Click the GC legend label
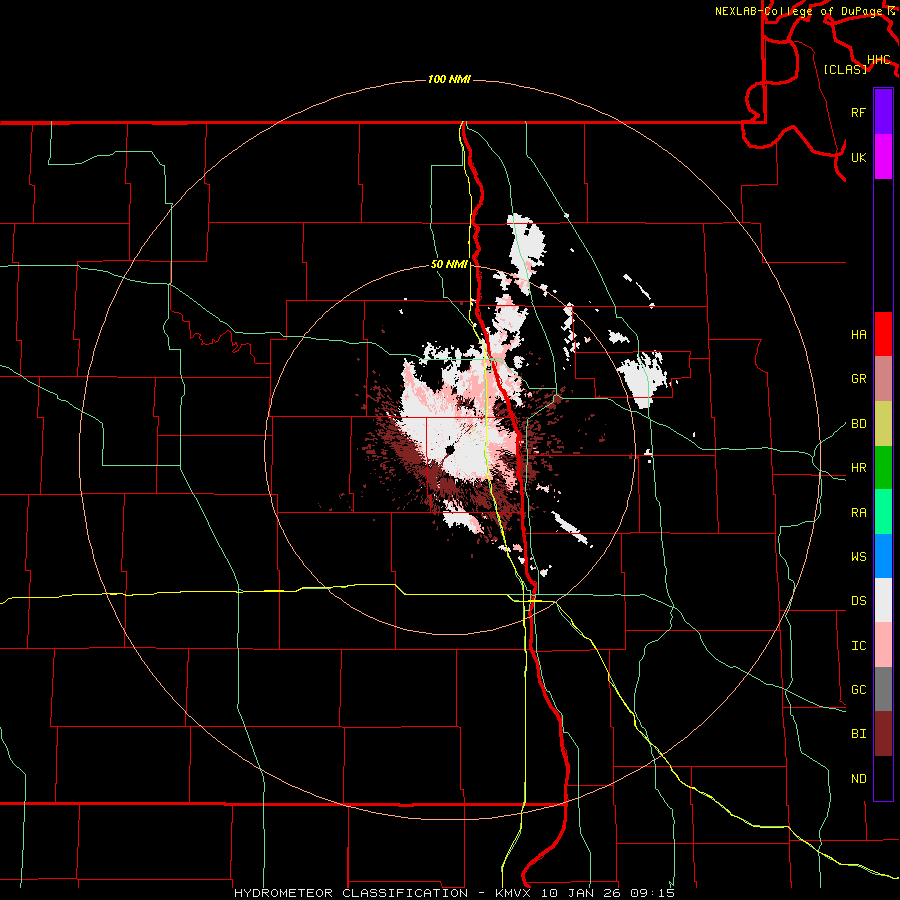Viewport: 900px width, 900px height. coord(858,690)
